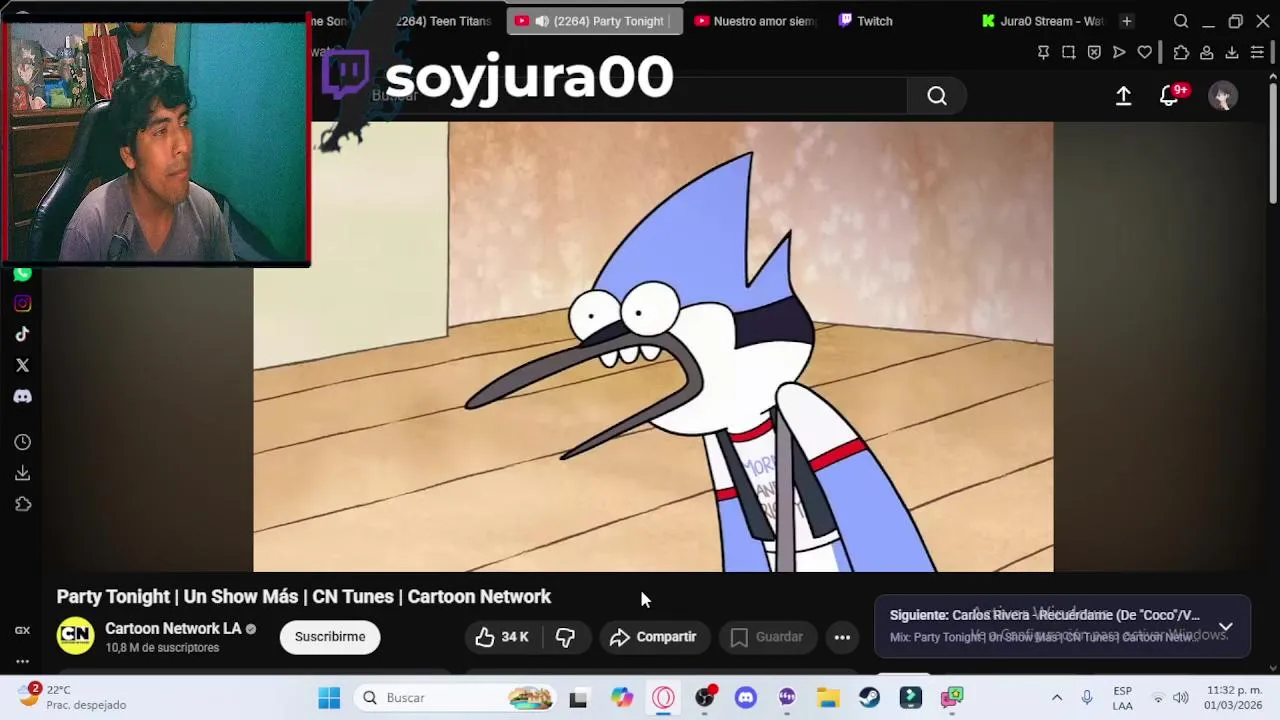
Task: Open Instagram from the browser sidebar
Action: (22, 303)
